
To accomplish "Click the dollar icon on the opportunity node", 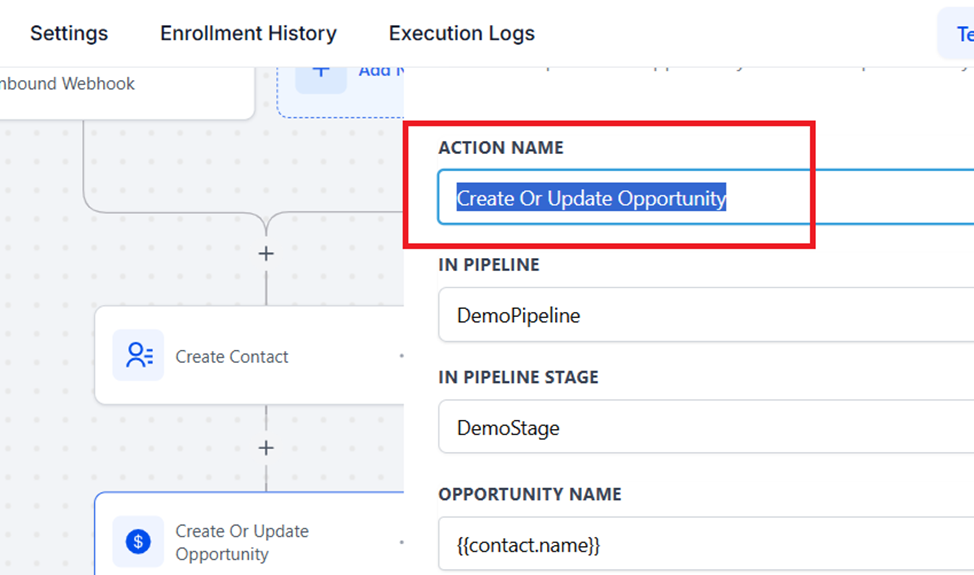I will point(138,541).
